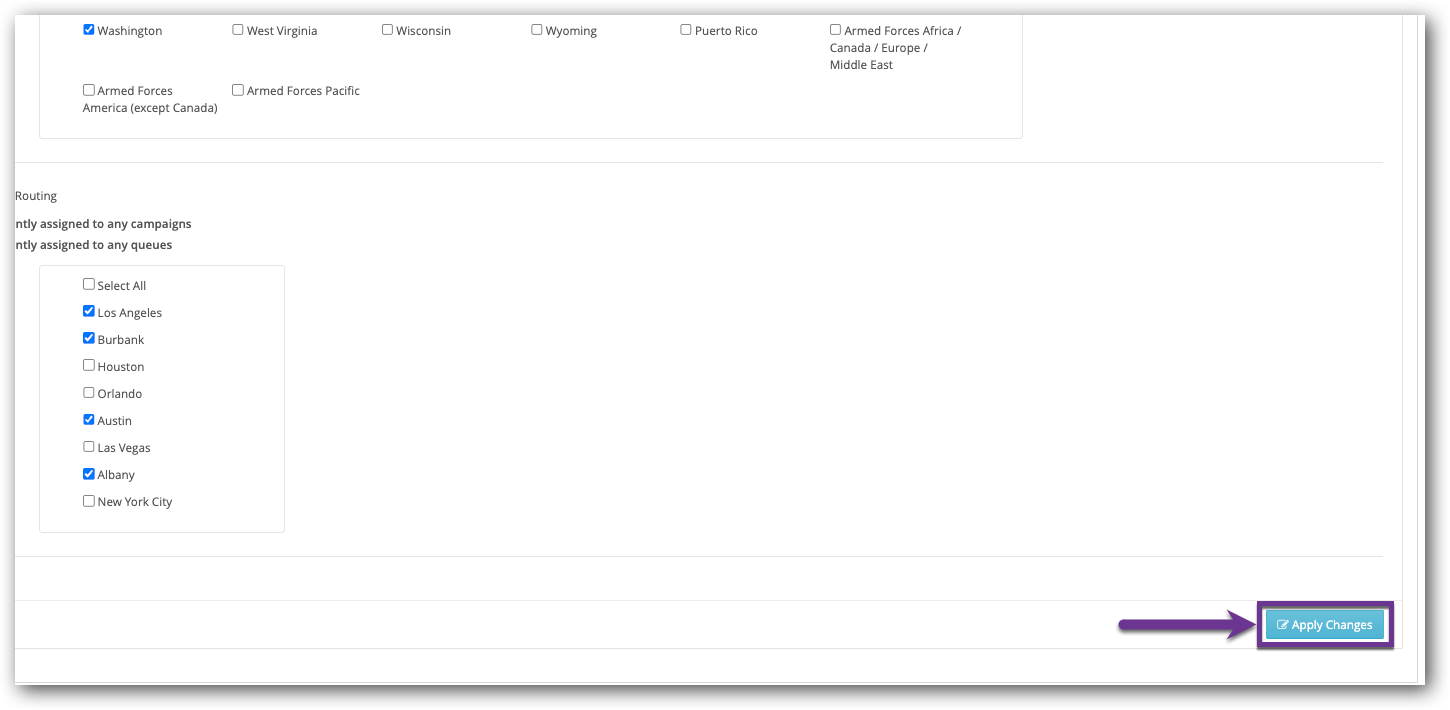Check the Armed Forces Pacific checkbox
This screenshot has width=1450, height=710.
tap(238, 89)
